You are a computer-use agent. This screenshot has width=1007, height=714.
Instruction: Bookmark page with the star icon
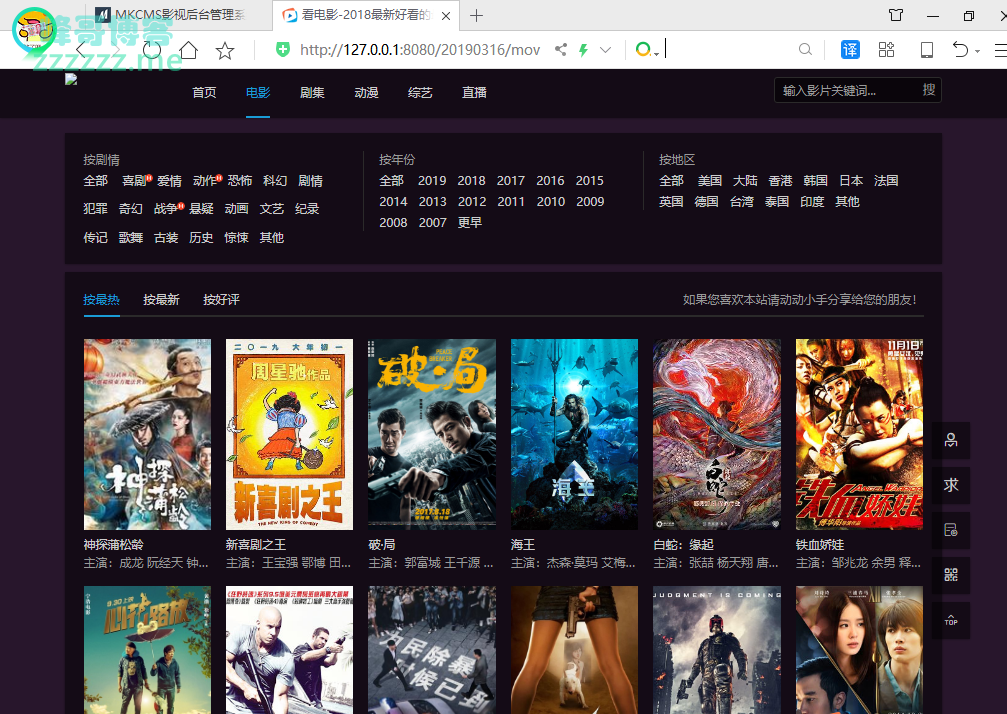[x=225, y=50]
